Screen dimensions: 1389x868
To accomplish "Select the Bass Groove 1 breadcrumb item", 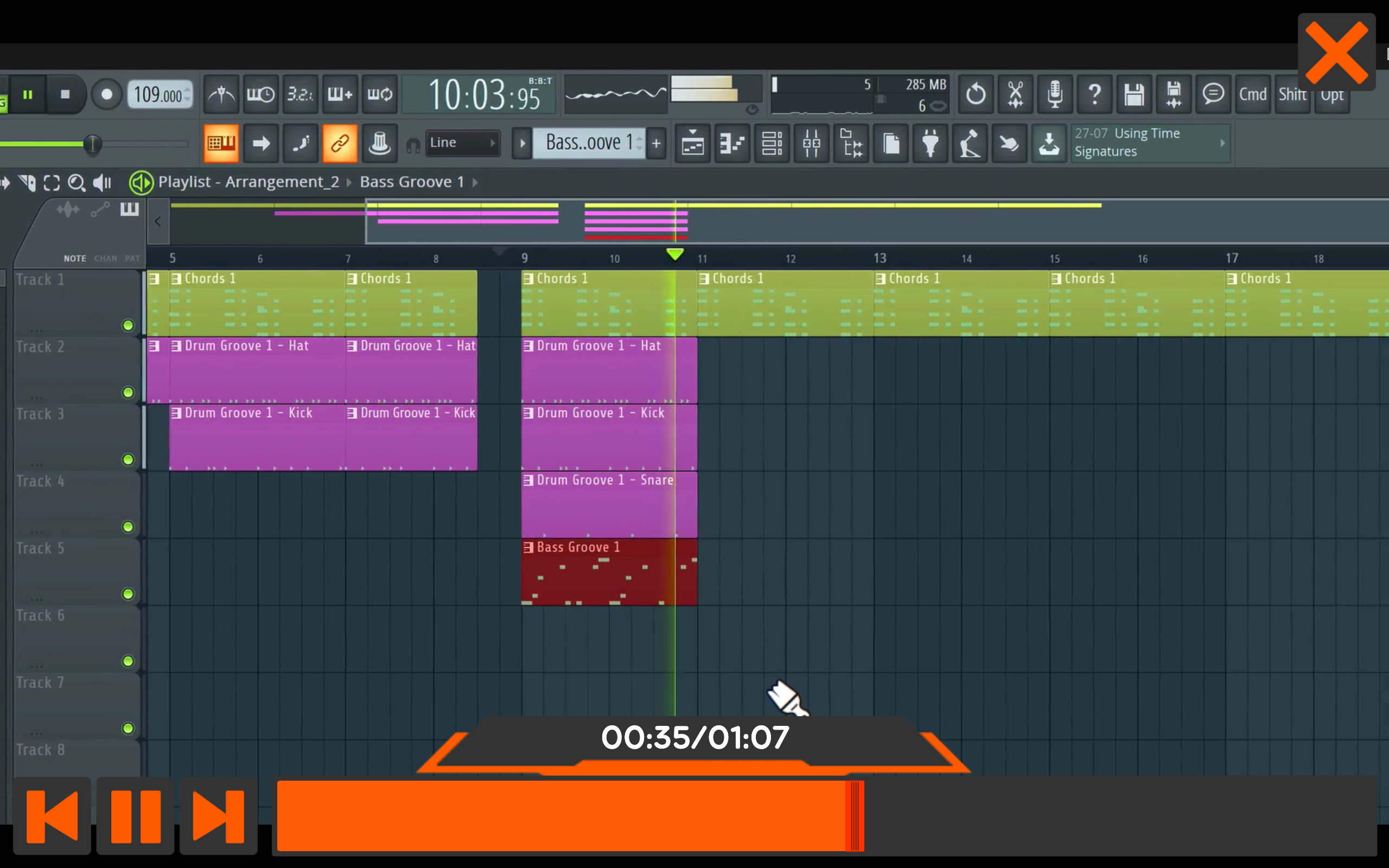I will [411, 181].
